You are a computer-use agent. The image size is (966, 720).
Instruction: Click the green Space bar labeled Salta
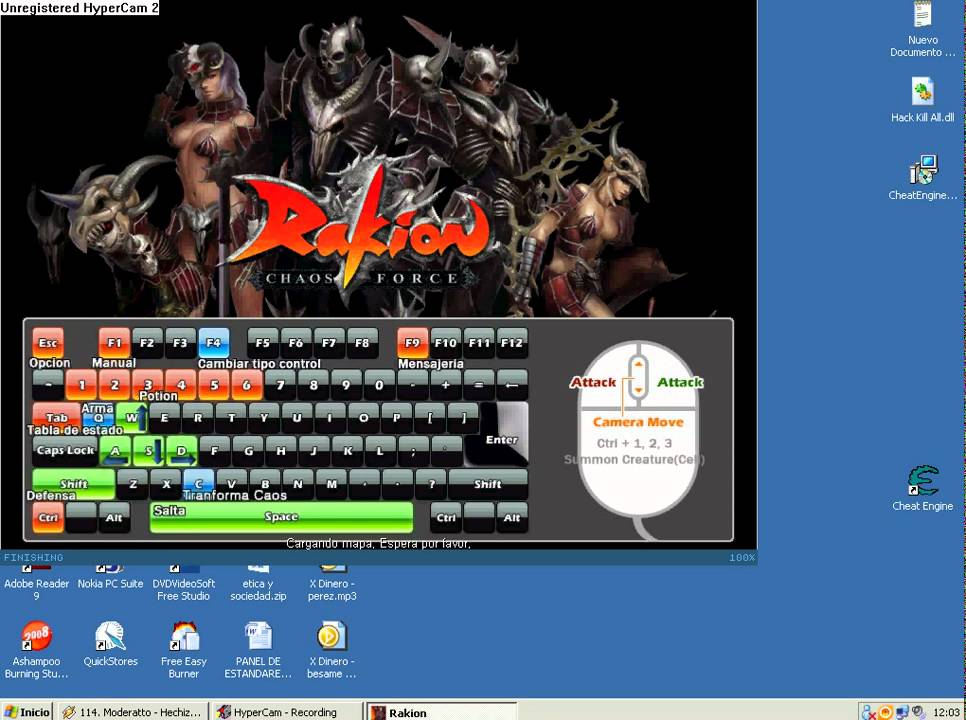[x=282, y=517]
